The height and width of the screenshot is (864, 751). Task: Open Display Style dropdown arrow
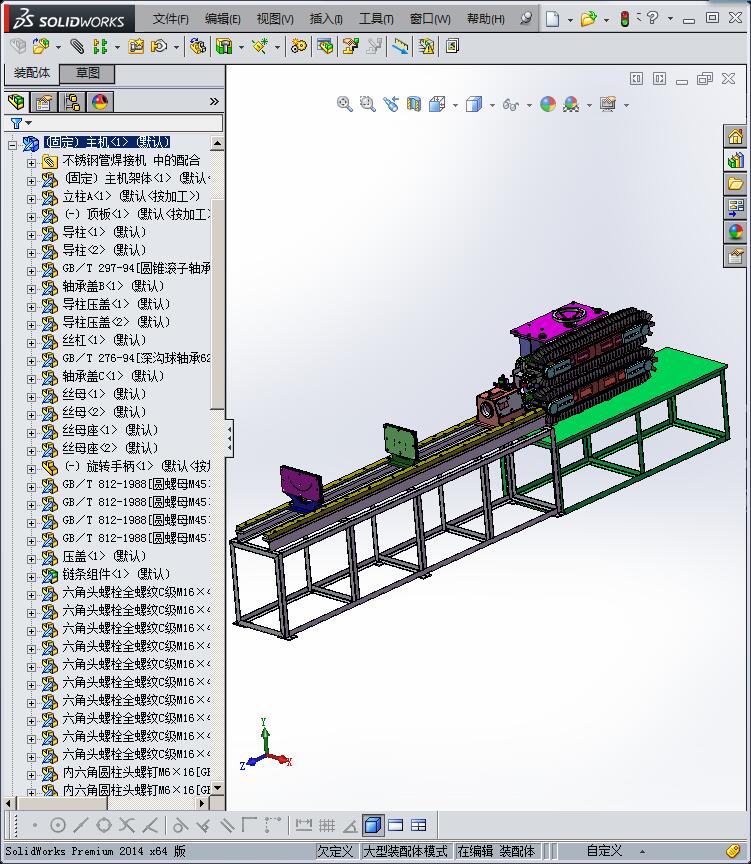tap(492, 105)
